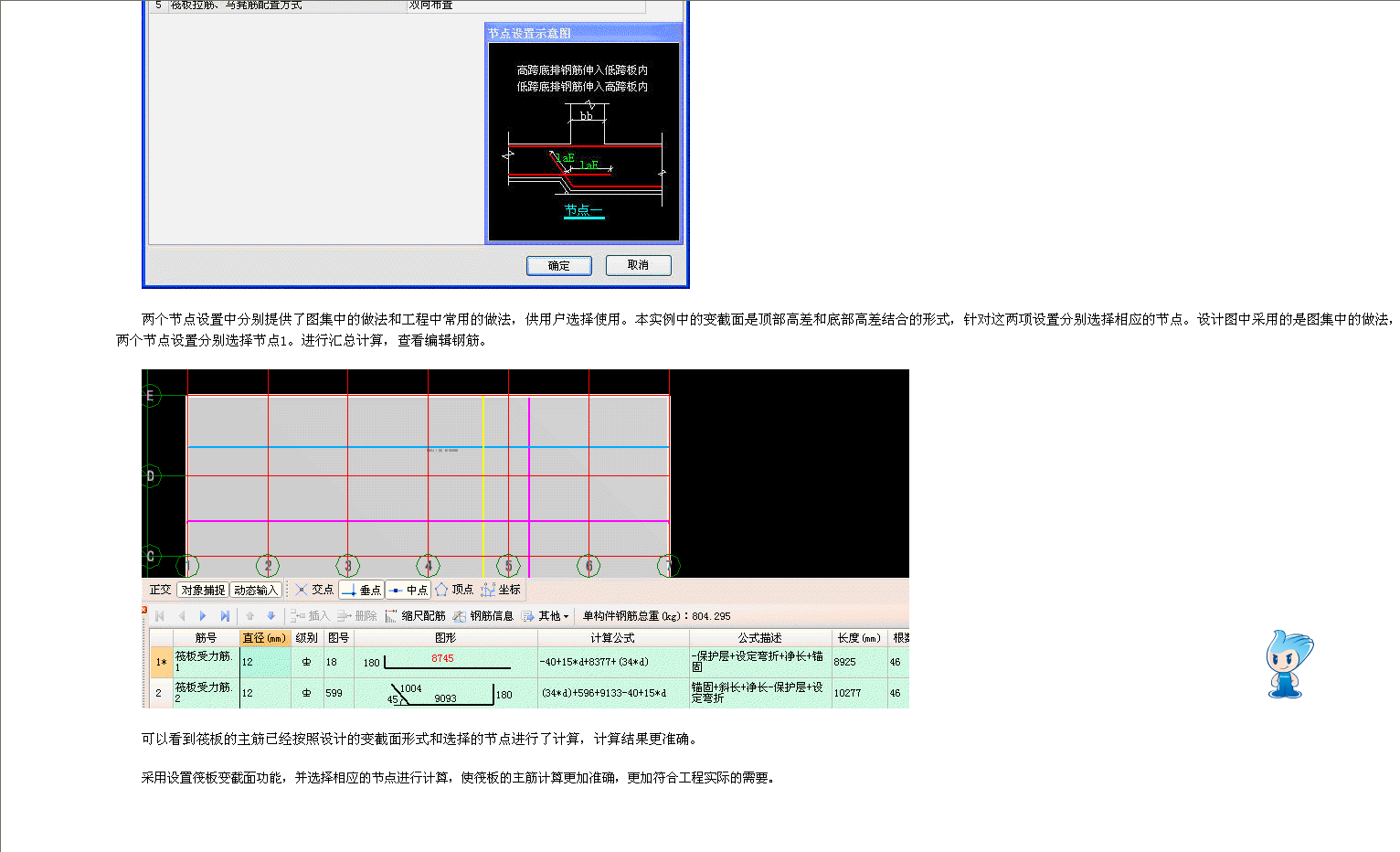Go to previous rebar record

tap(181, 616)
